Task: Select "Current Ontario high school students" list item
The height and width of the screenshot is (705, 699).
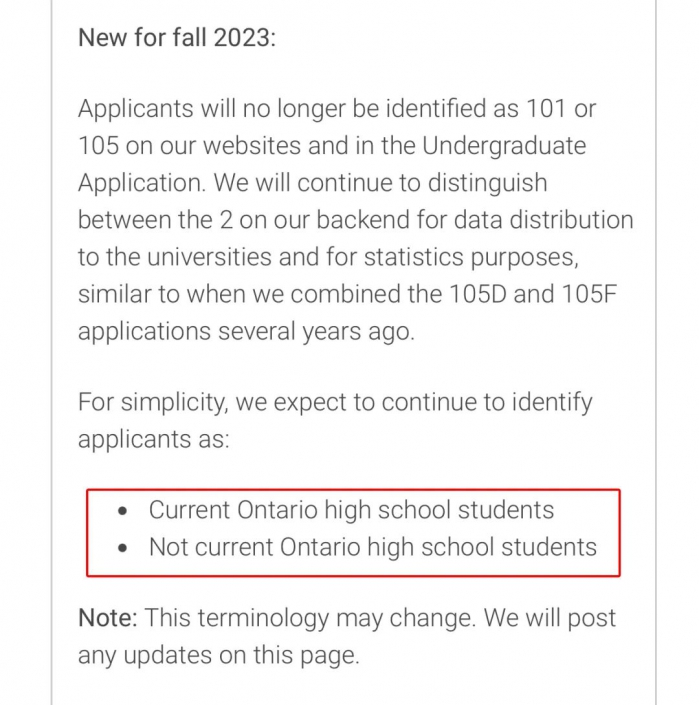Action: pos(351,510)
